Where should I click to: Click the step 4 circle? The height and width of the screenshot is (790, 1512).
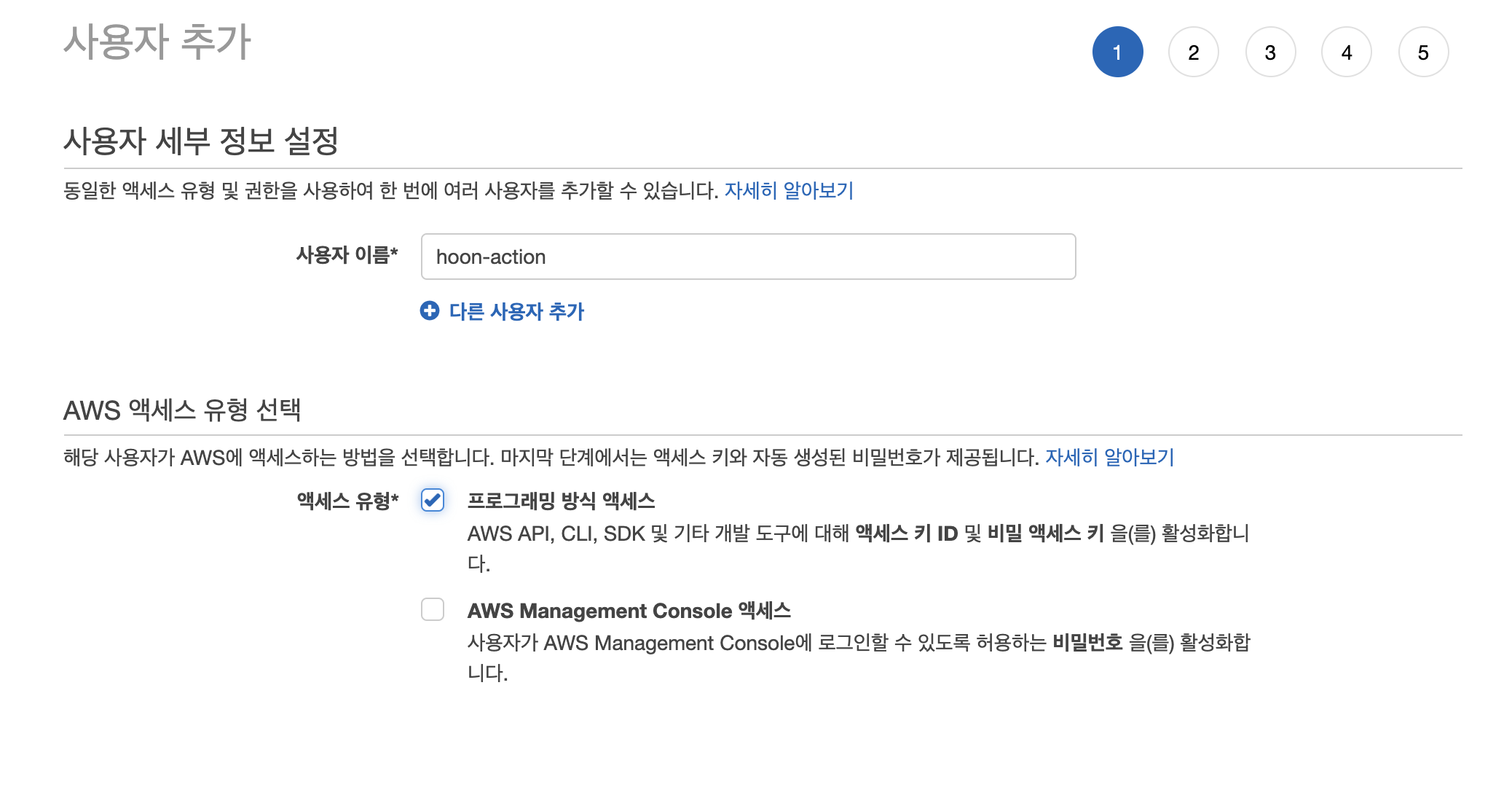tap(1346, 52)
